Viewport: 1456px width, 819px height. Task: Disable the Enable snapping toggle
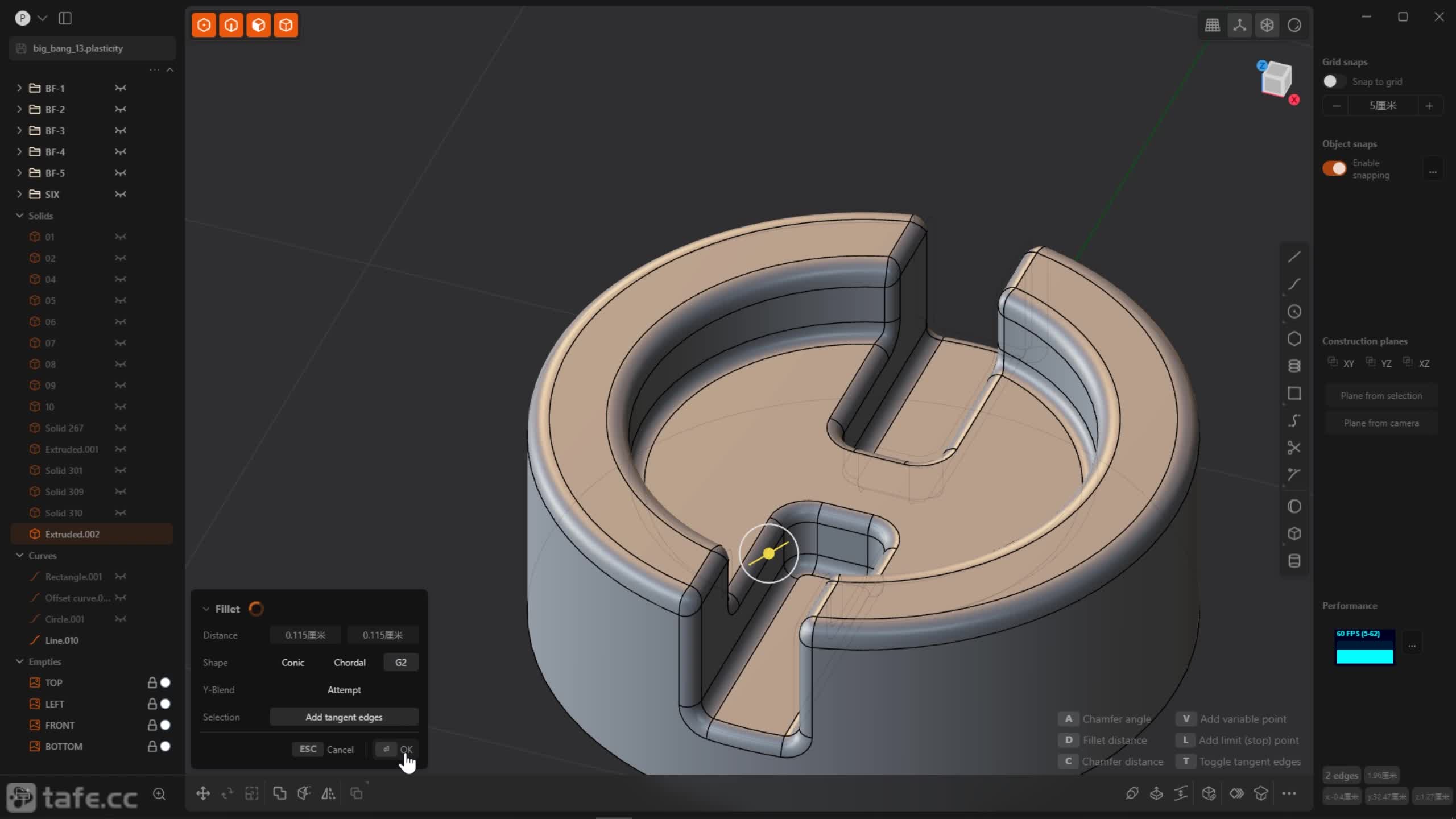(1334, 169)
